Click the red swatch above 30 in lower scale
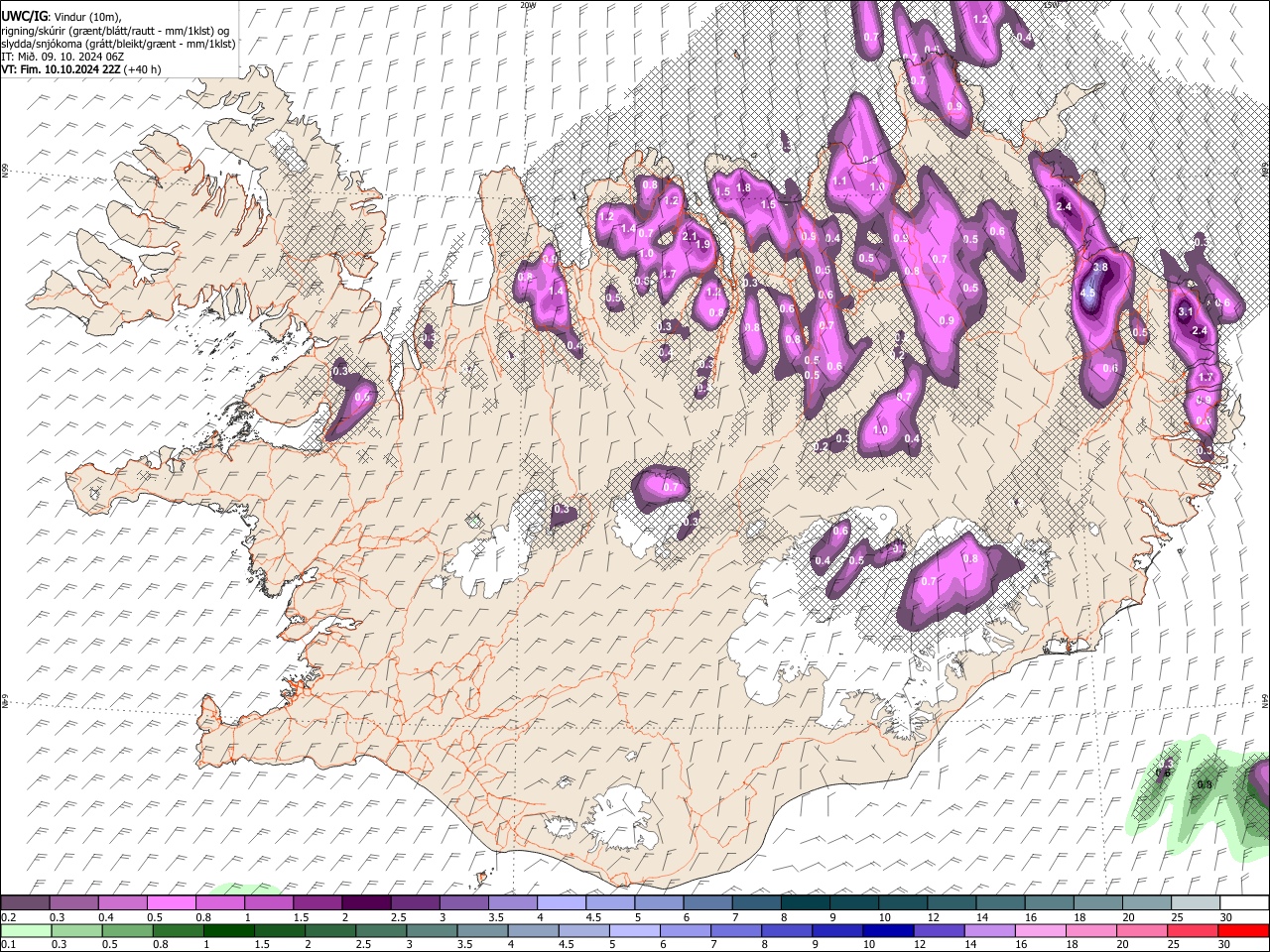 (1242, 930)
